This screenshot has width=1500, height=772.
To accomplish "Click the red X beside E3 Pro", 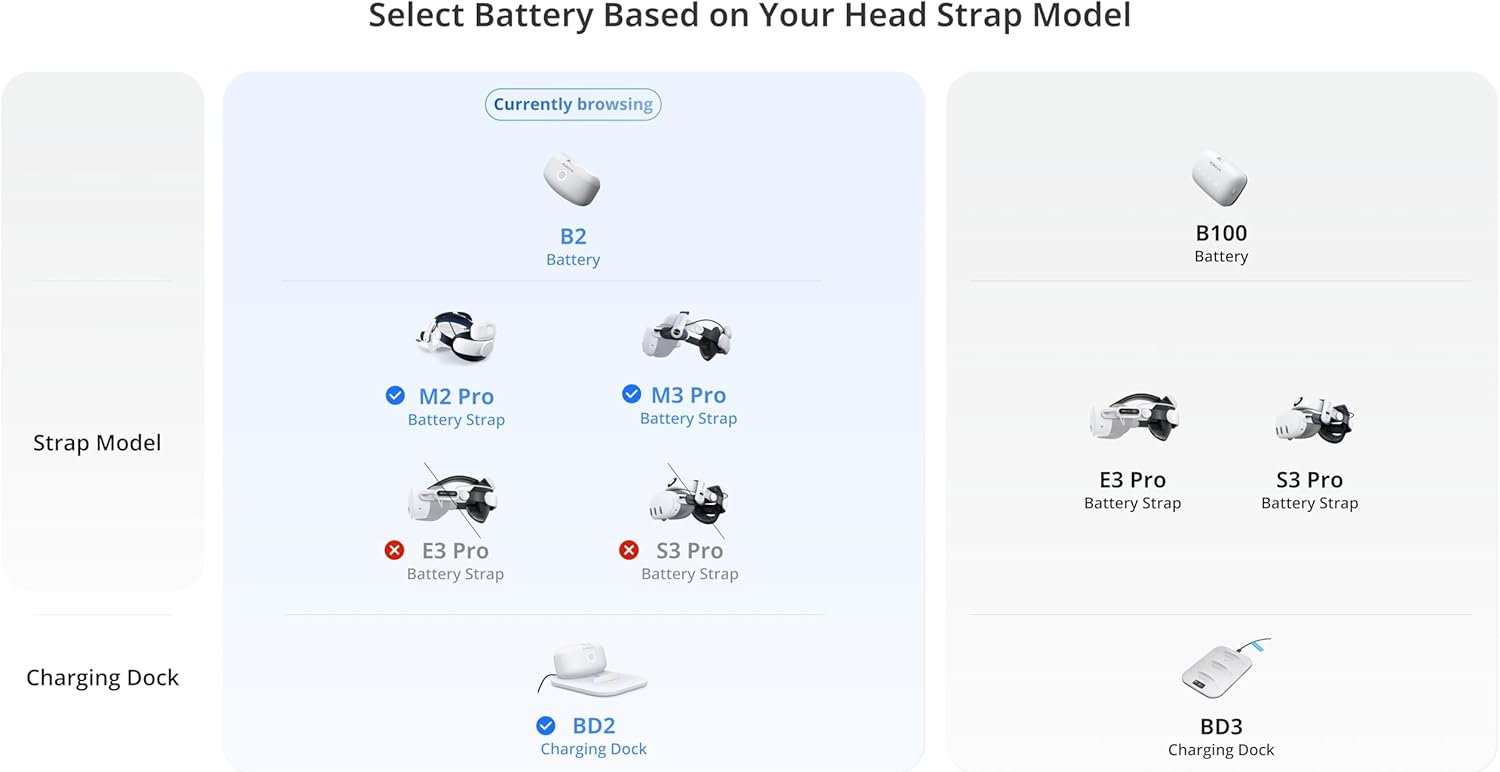I will [394, 550].
